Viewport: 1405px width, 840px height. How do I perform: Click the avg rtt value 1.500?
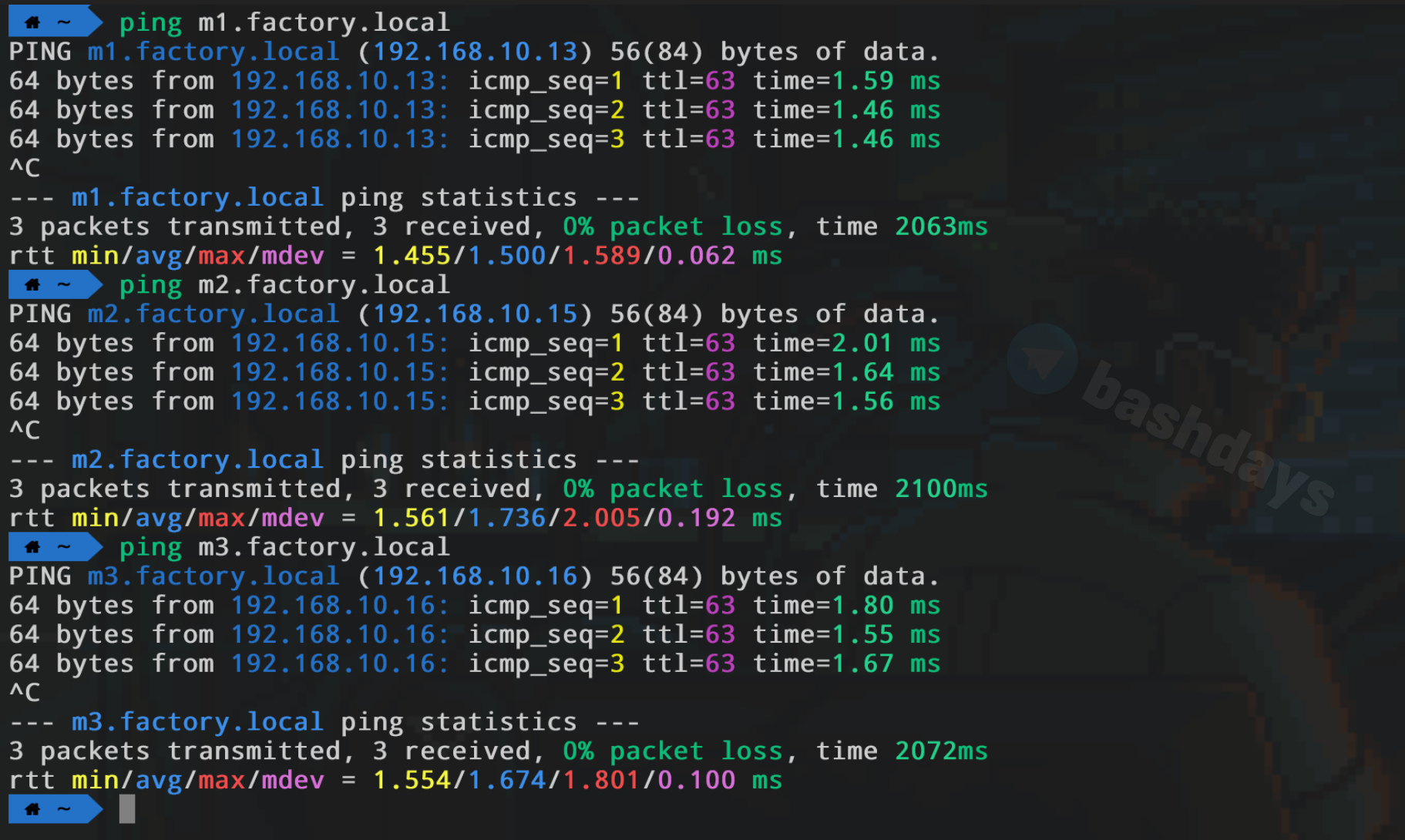coord(506,256)
